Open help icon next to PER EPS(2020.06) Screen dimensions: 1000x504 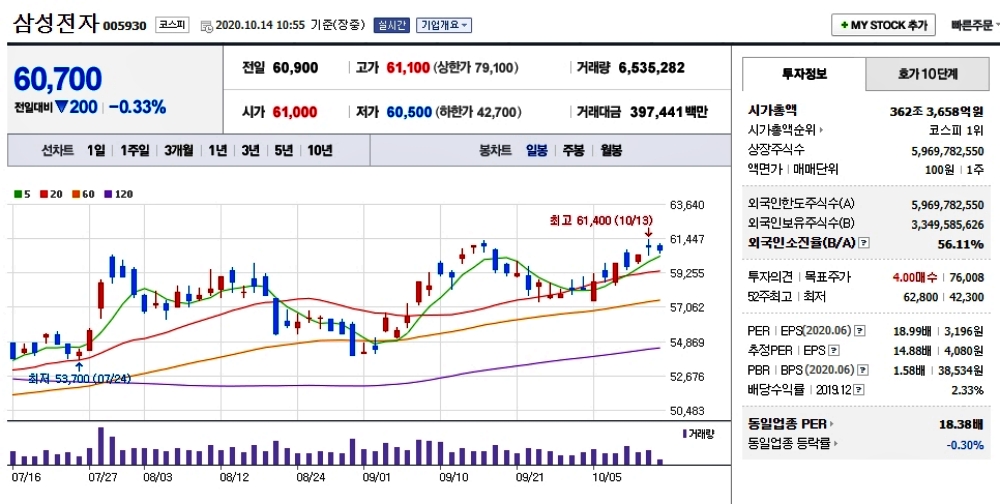860,330
